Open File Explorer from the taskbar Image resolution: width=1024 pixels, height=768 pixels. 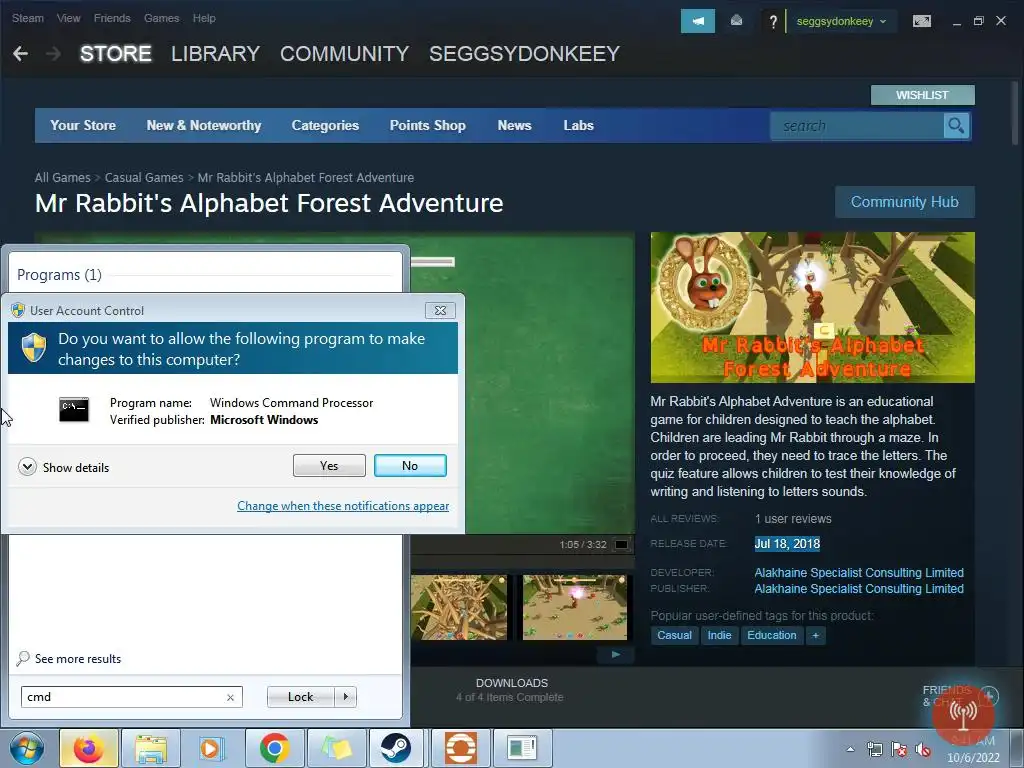[151, 748]
